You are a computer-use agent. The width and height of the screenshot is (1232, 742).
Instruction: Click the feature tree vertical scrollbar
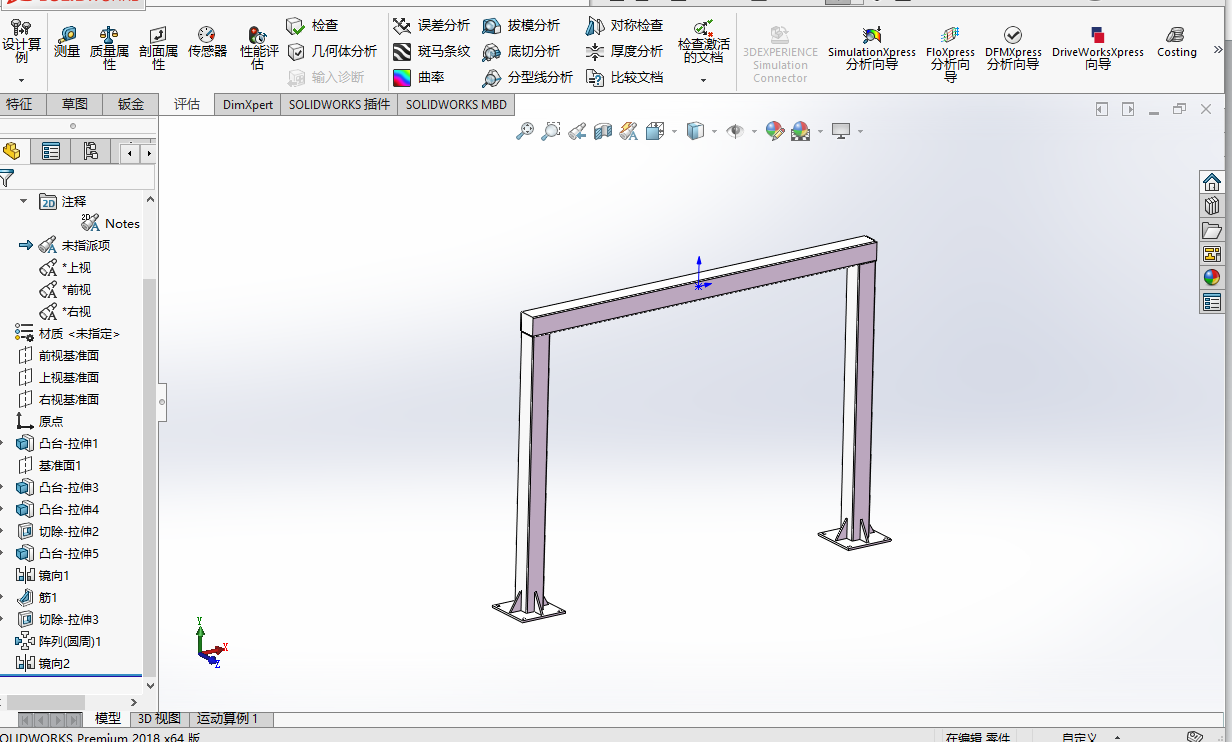click(x=150, y=477)
